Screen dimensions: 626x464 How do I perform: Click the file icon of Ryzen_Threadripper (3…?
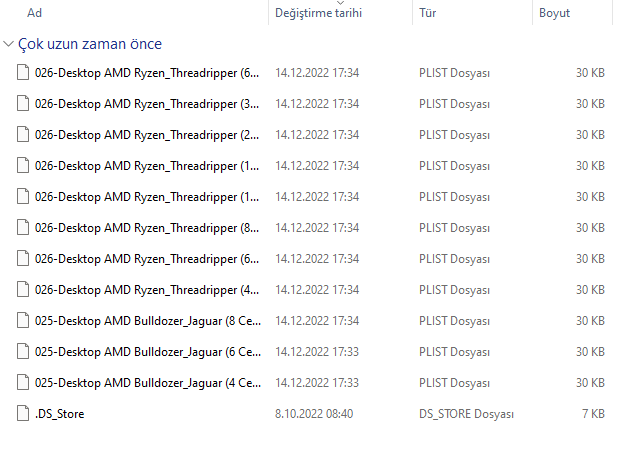24,104
